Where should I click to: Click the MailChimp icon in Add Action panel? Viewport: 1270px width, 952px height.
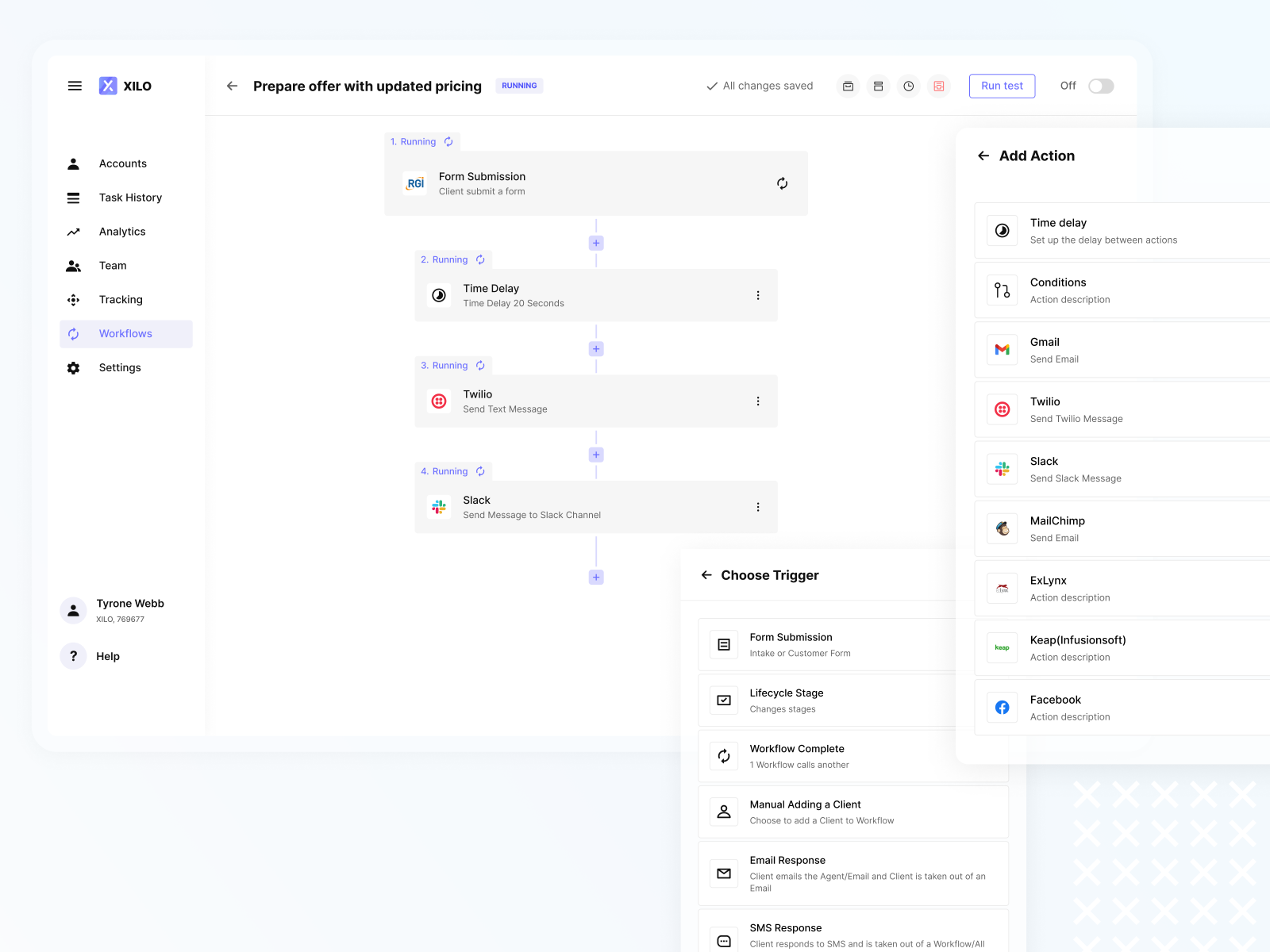(1002, 528)
